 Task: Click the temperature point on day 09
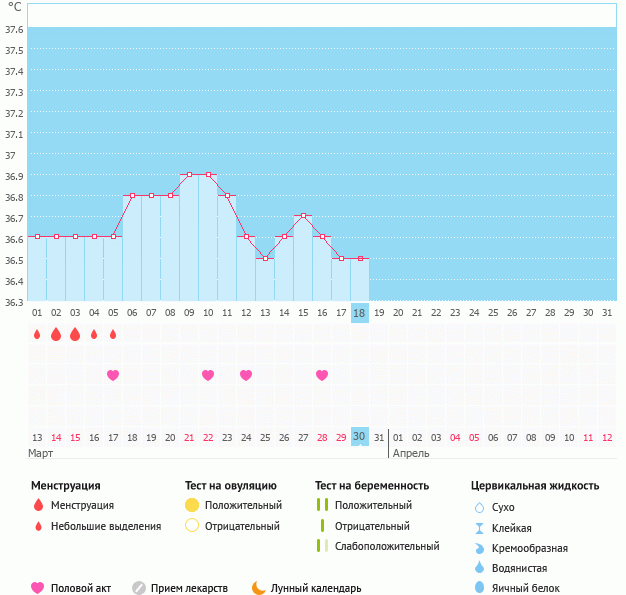coord(189,174)
